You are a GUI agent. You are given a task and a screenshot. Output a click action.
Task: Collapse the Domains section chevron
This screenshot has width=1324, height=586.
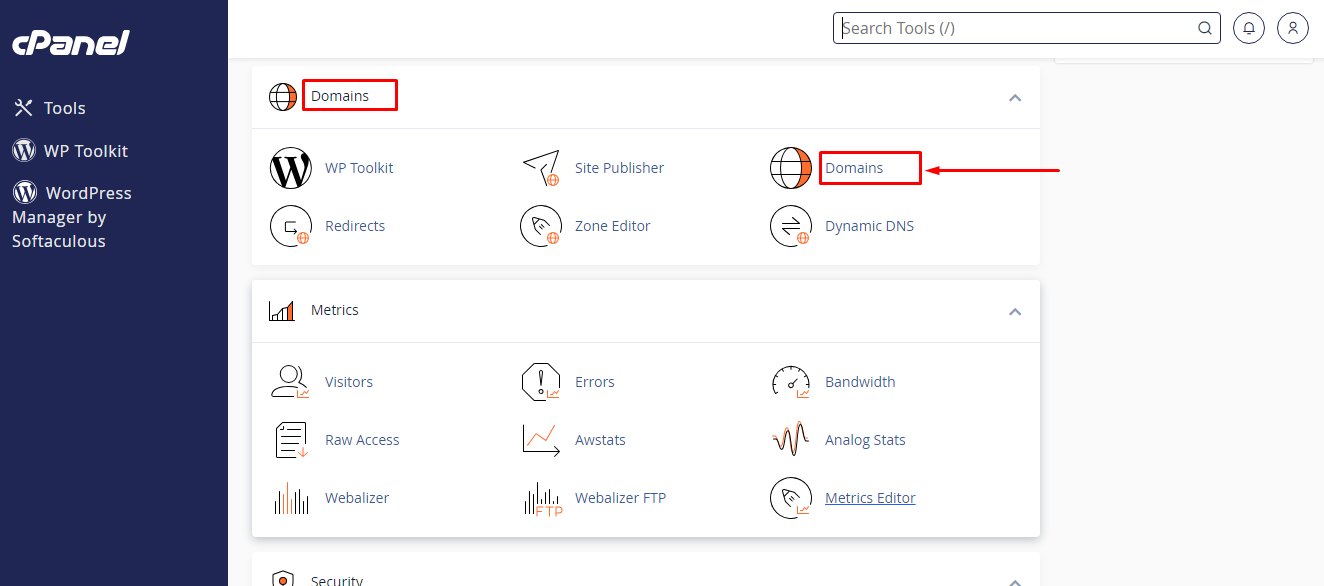[x=1015, y=98]
